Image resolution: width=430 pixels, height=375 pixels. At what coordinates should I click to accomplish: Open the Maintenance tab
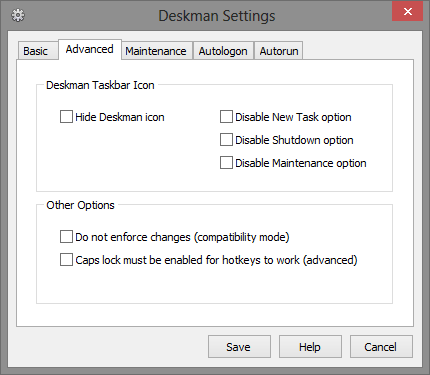pos(156,51)
